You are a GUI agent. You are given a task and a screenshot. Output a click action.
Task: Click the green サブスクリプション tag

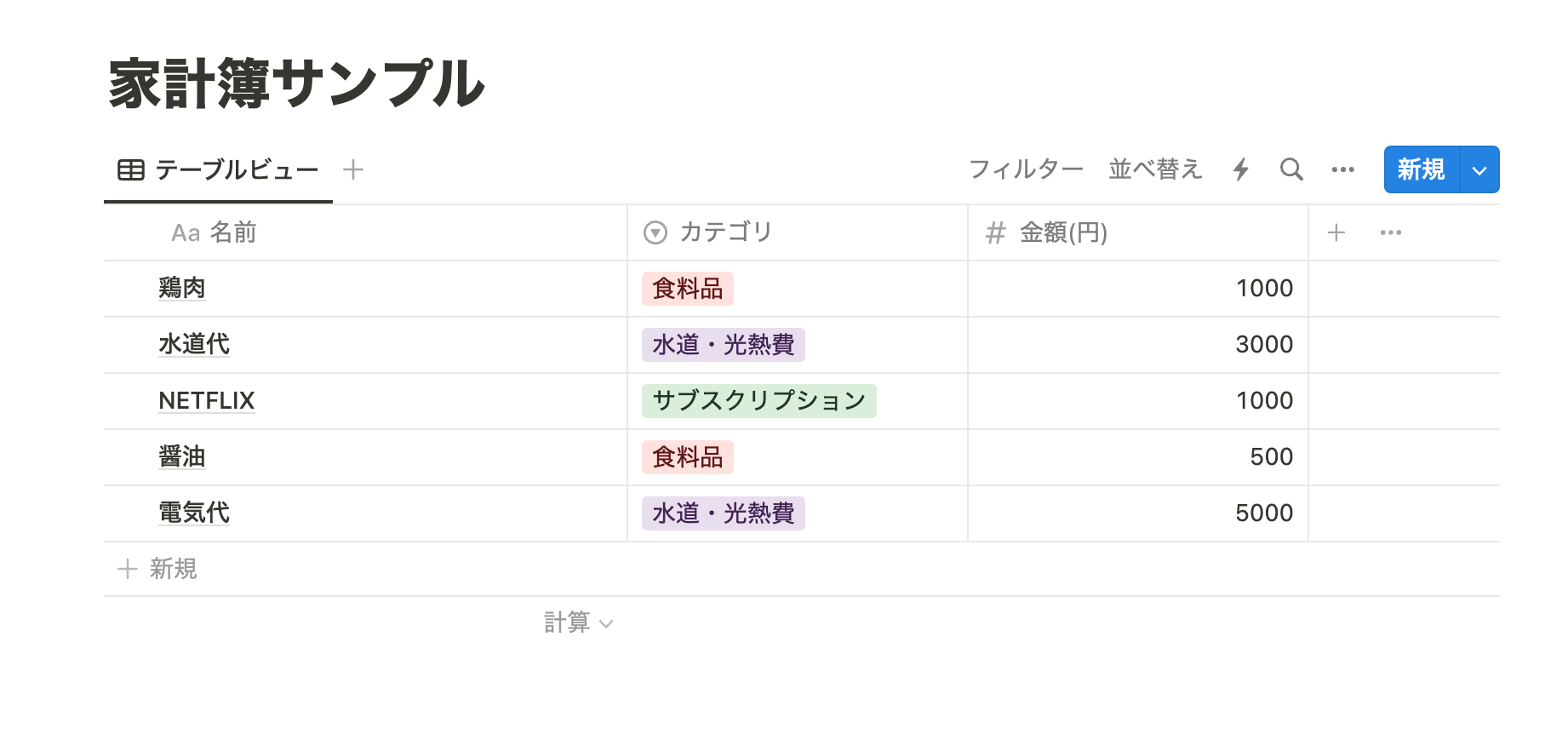coord(758,400)
